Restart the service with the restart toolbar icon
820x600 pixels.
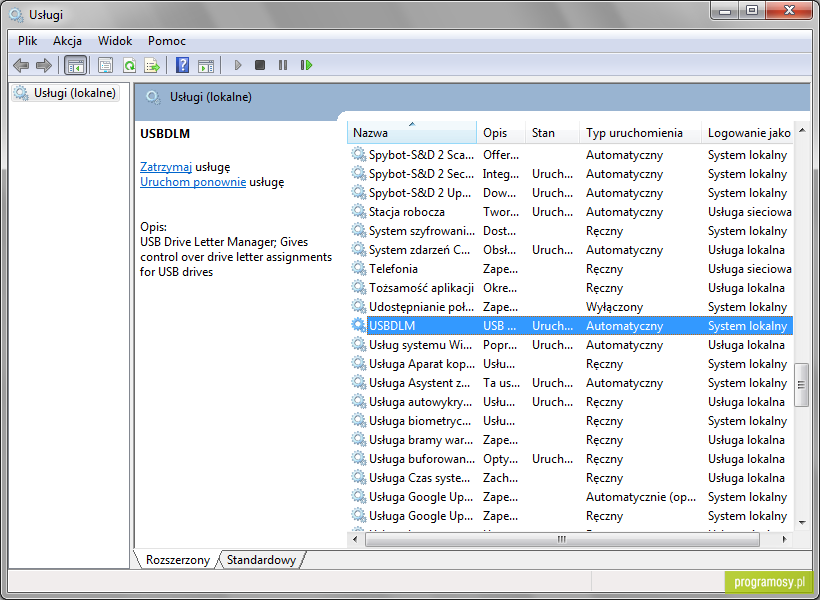point(306,65)
